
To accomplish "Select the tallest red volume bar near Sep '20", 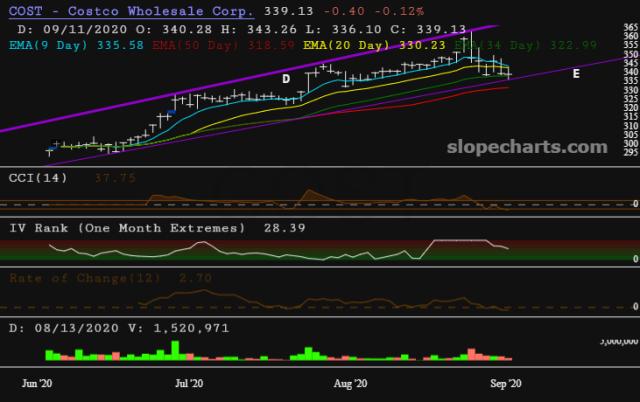I will (471, 354).
